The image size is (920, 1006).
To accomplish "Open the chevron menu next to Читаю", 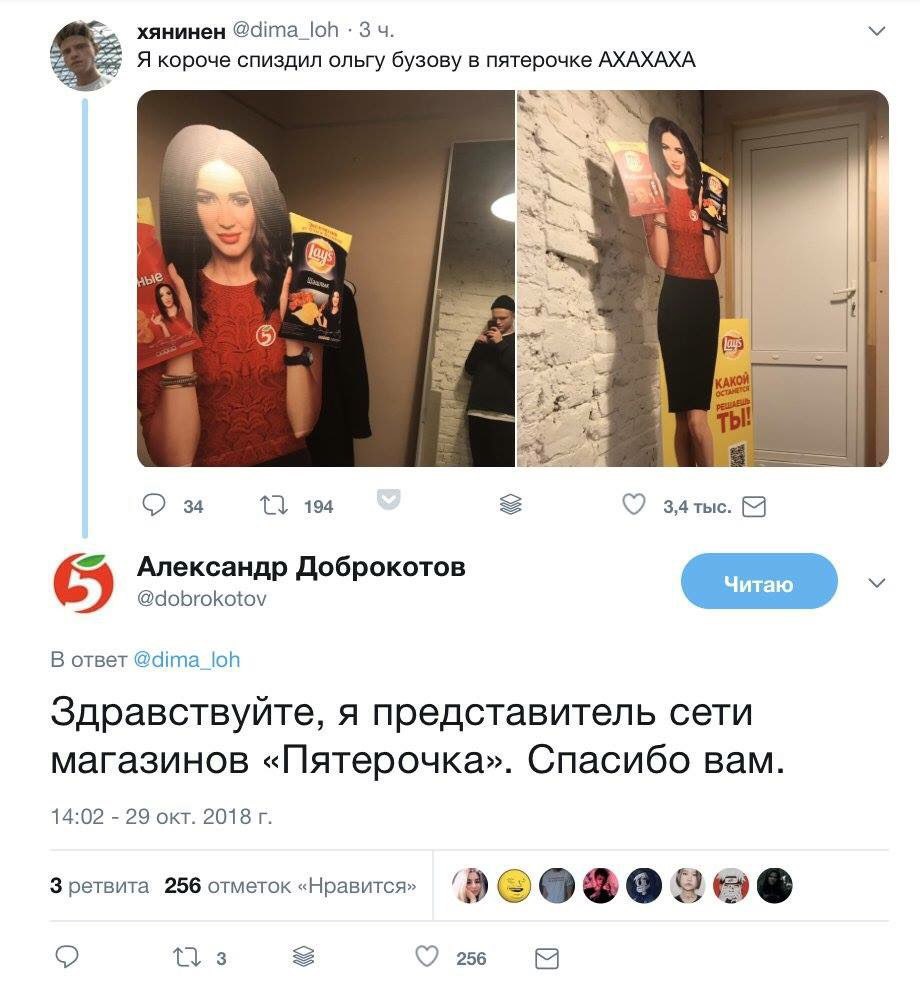I will pyautogui.click(x=876, y=583).
